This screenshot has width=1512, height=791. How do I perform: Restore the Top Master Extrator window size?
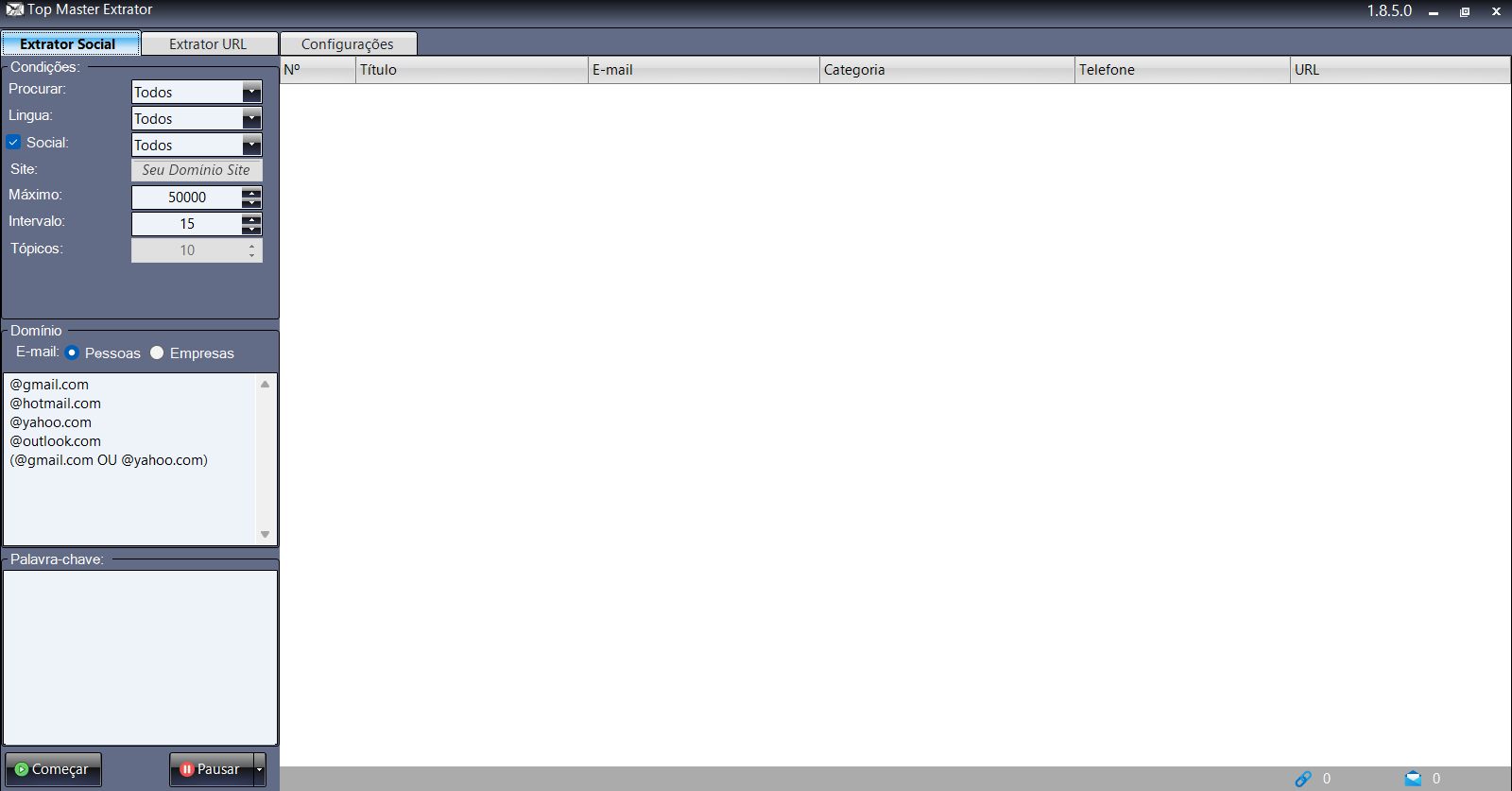[1465, 12]
